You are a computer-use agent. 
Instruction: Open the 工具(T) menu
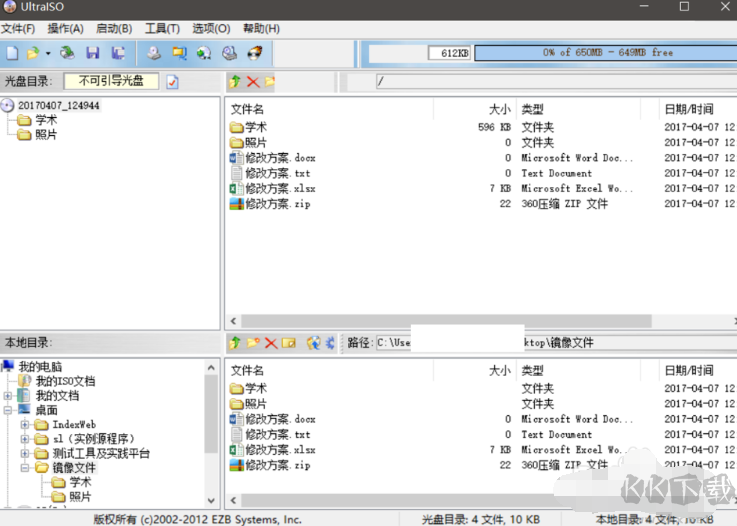coord(162,29)
